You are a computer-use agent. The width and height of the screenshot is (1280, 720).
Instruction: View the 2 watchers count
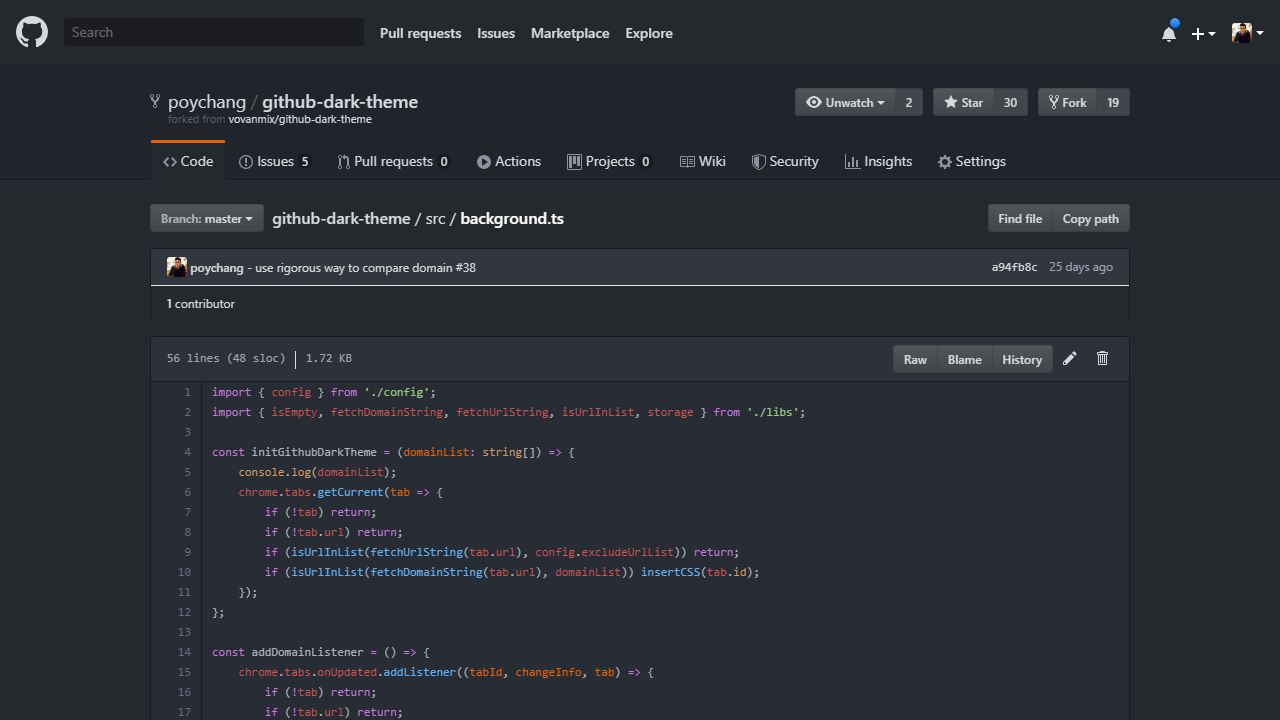(909, 103)
